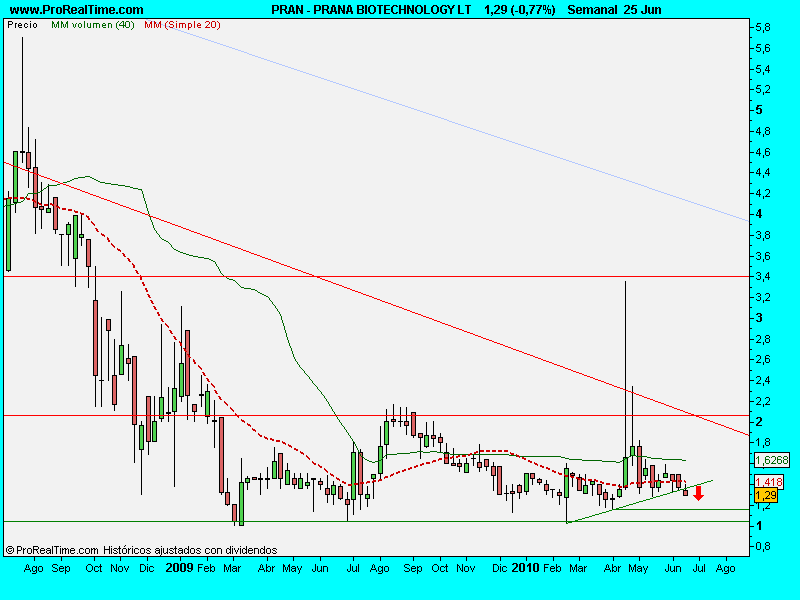The width and height of the screenshot is (800, 600).
Task: Click the bold 1 value on price axis
Action: pyautogui.click(x=759, y=526)
